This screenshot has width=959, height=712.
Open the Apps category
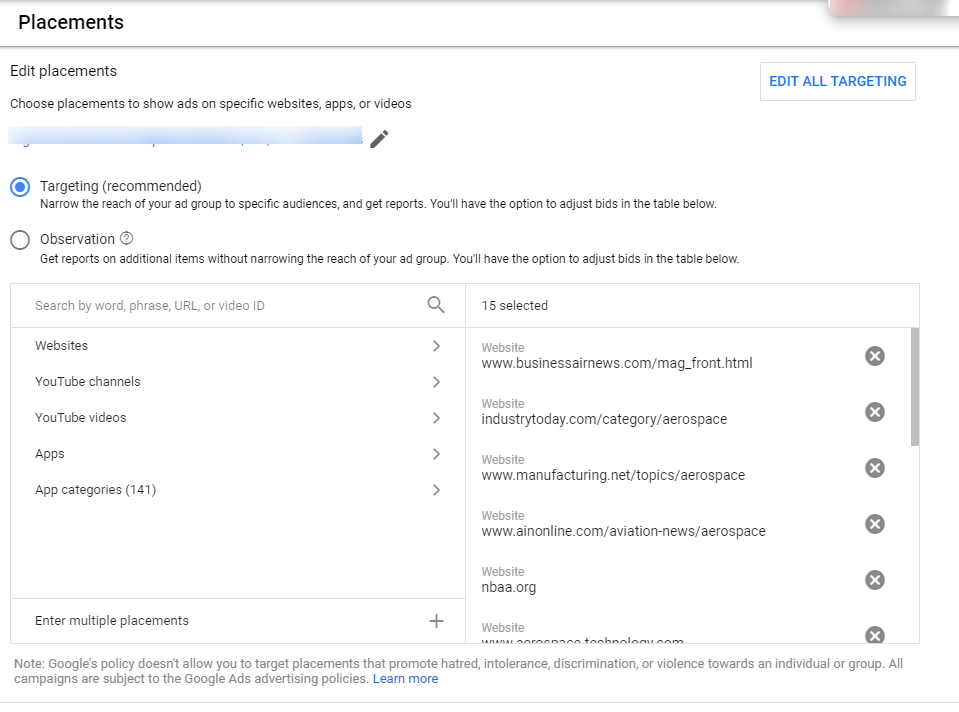coord(237,454)
